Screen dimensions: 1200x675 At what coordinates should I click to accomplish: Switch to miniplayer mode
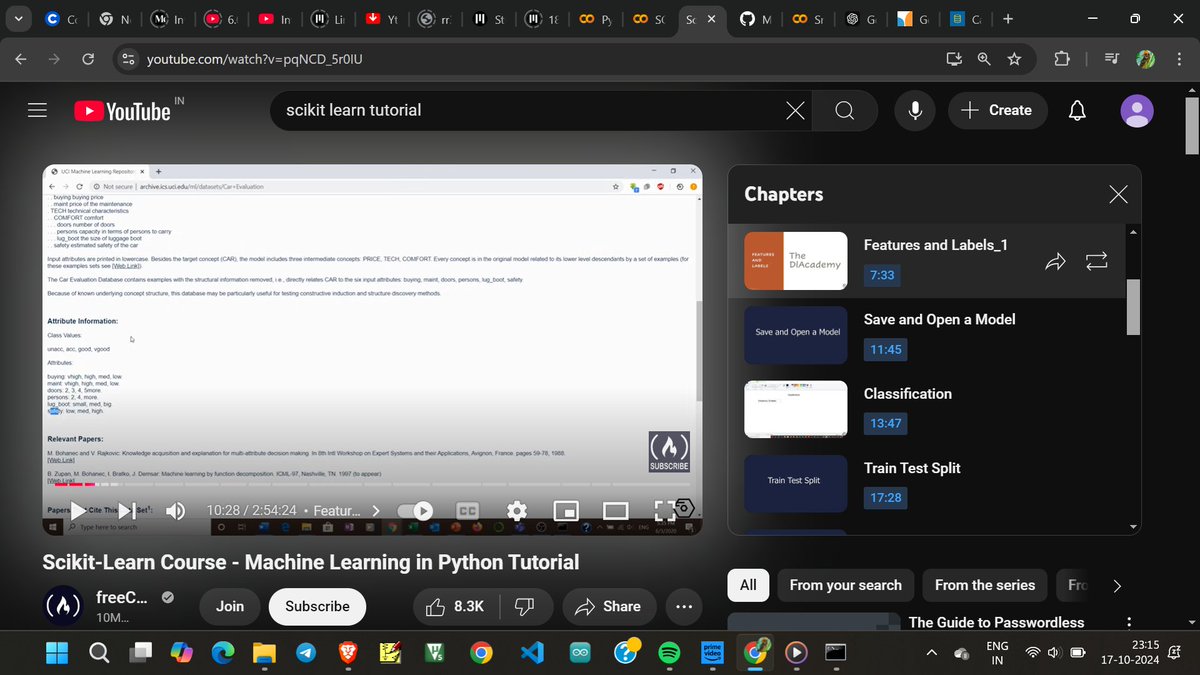pyautogui.click(x=566, y=511)
